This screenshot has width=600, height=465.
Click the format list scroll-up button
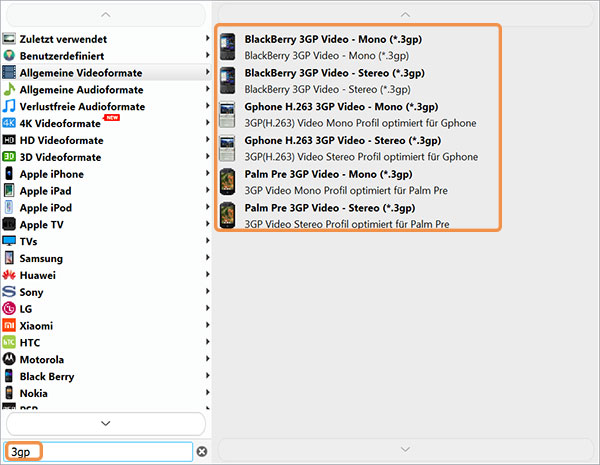click(x=405, y=15)
